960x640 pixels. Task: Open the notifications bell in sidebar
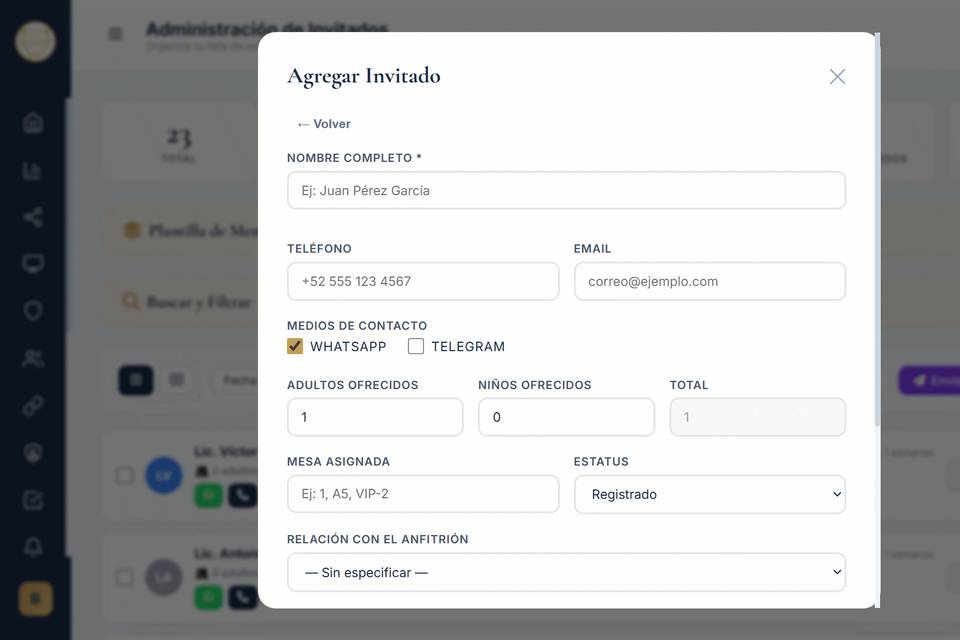tap(33, 547)
